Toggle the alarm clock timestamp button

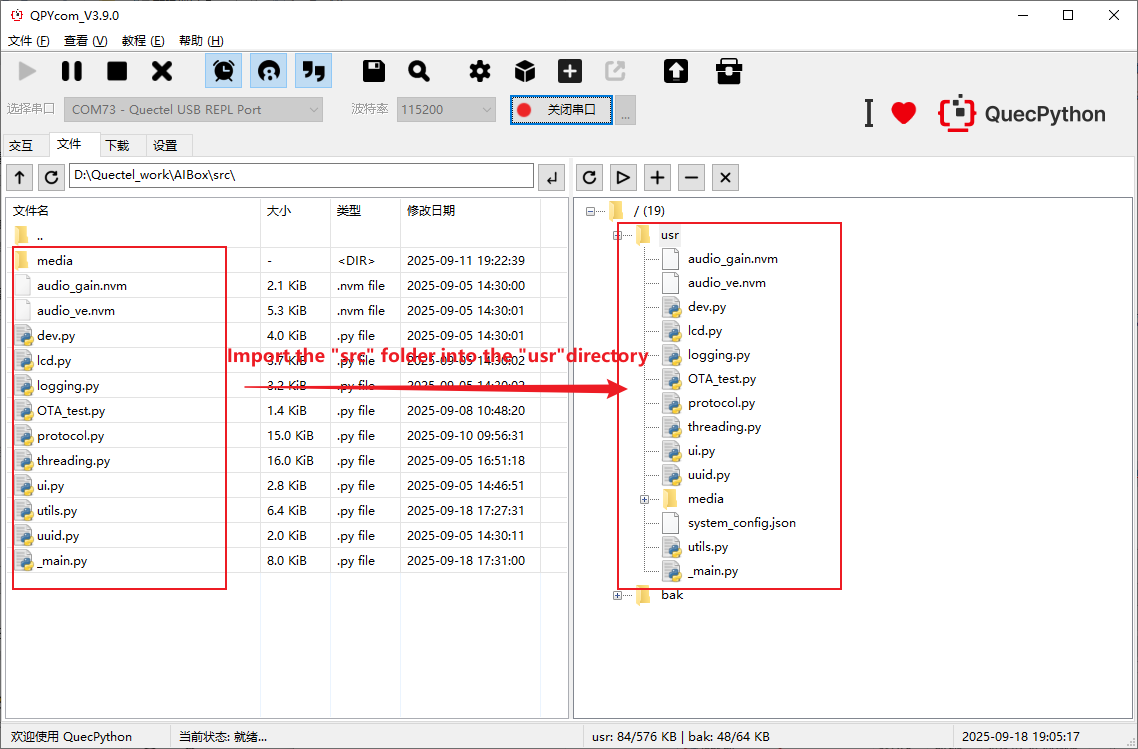(x=223, y=71)
